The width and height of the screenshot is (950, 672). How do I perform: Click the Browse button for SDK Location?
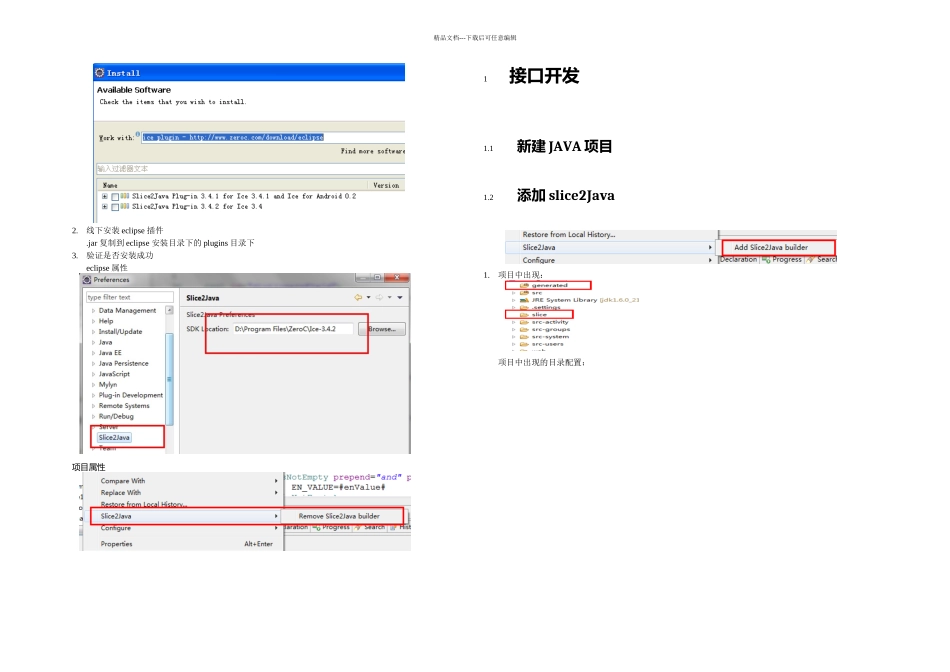(x=382, y=329)
